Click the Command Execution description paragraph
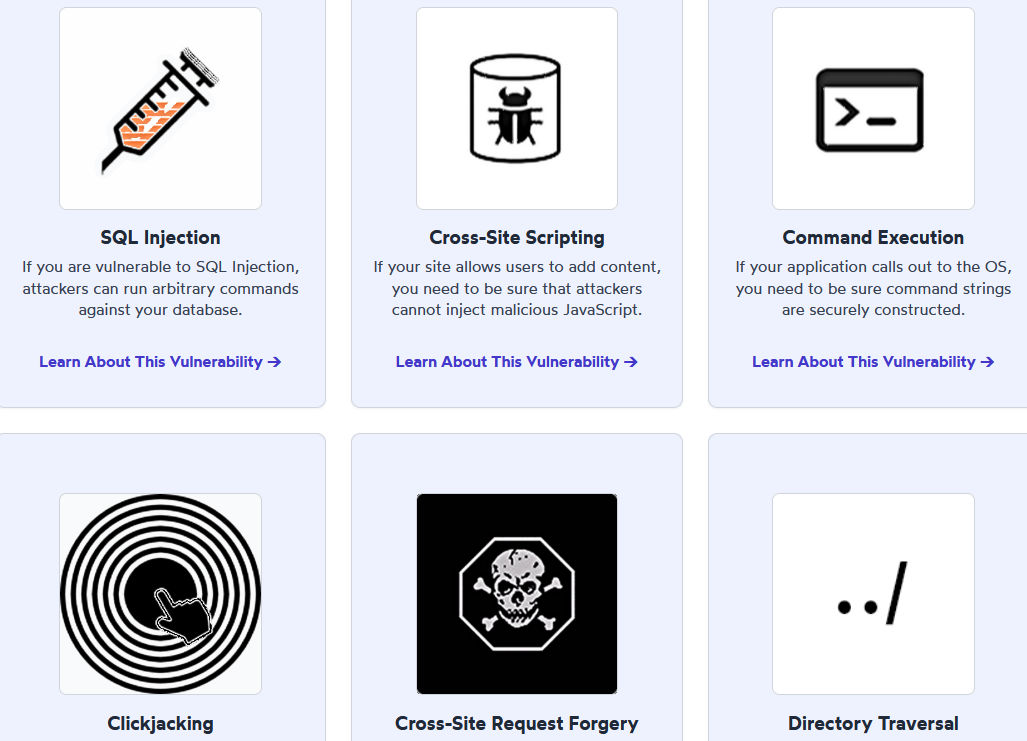The image size is (1027, 741). pyautogui.click(x=873, y=288)
